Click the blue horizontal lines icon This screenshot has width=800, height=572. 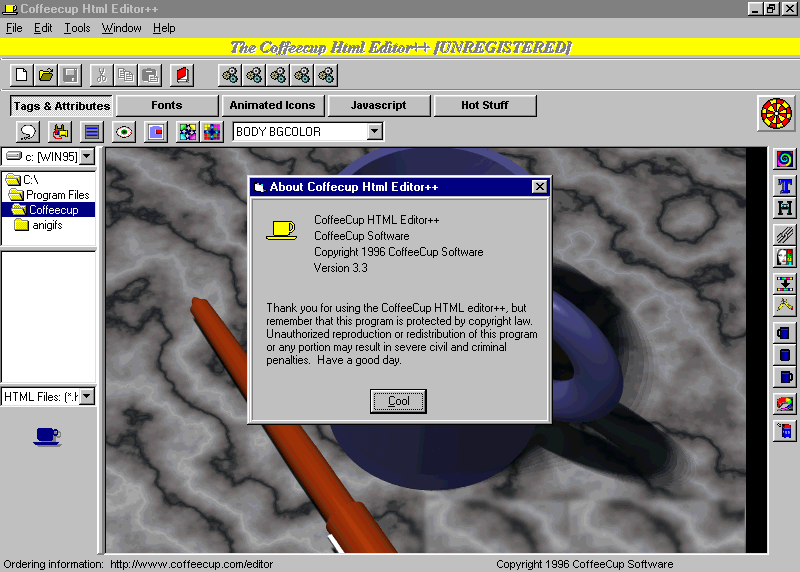point(92,132)
